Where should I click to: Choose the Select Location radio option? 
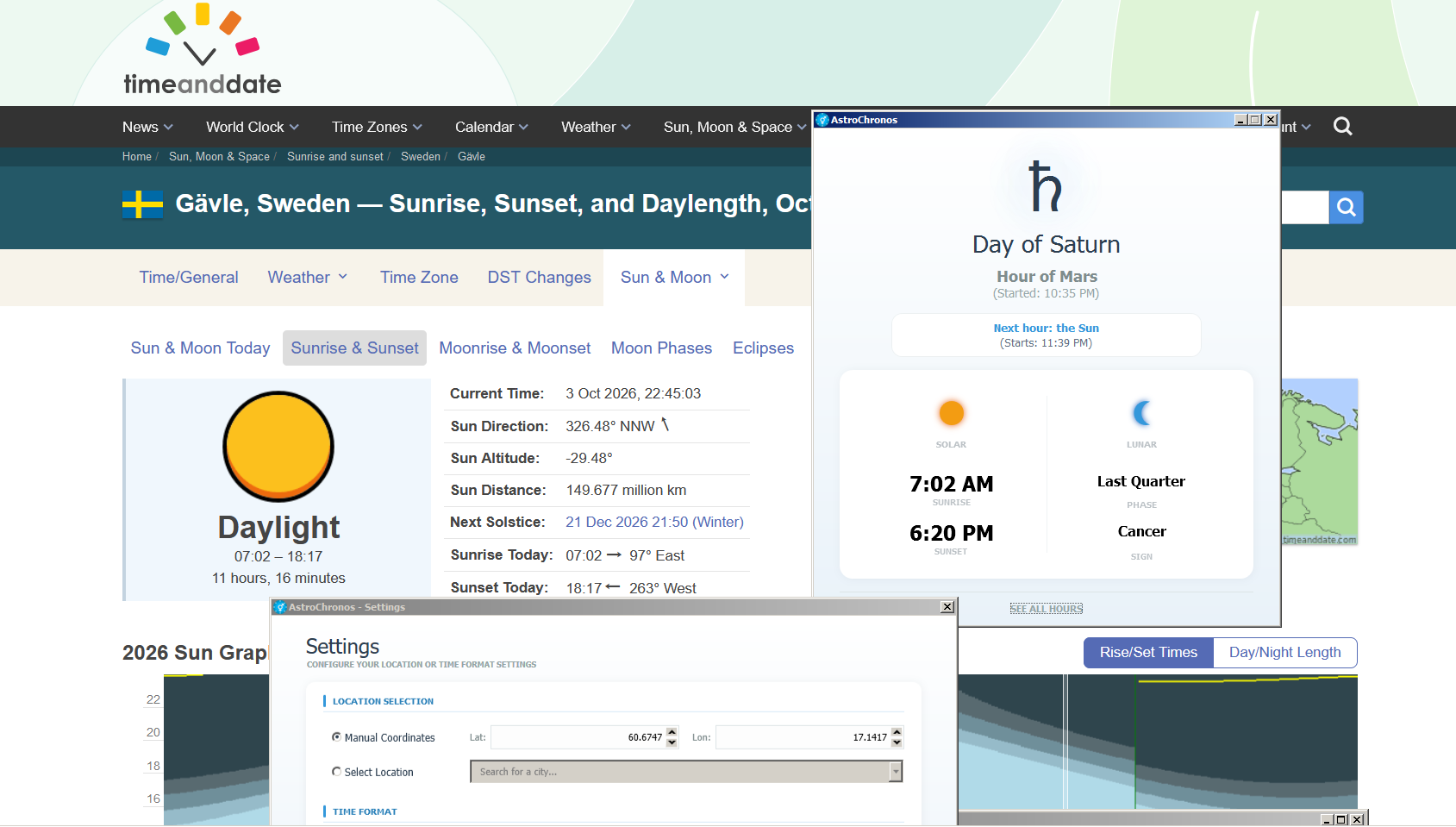[x=336, y=772]
